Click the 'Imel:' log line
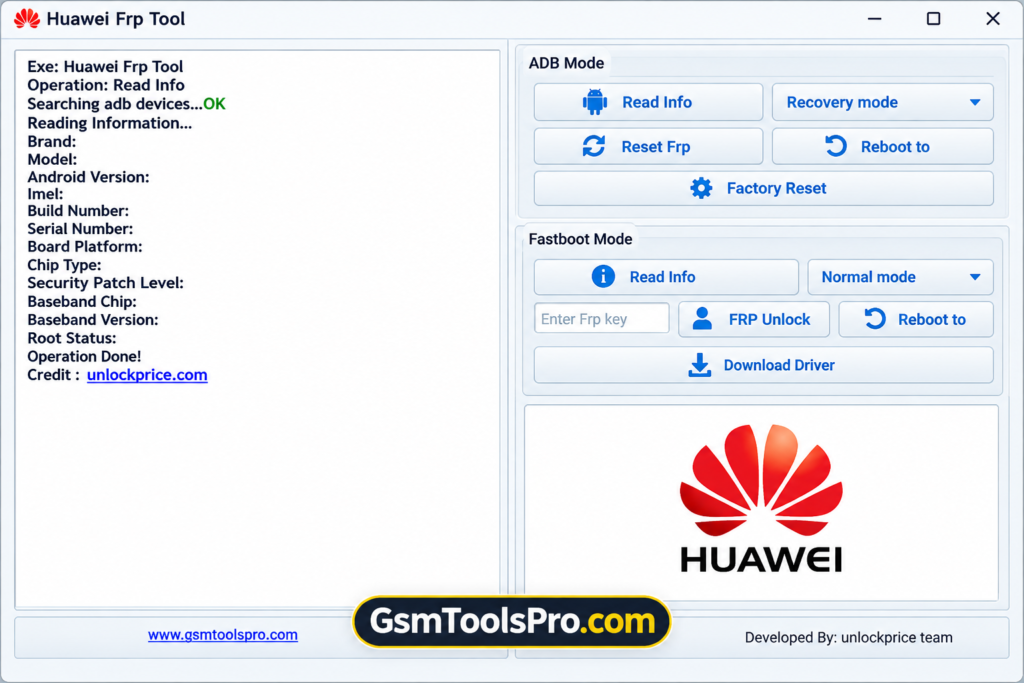The height and width of the screenshot is (683, 1024). [45, 194]
